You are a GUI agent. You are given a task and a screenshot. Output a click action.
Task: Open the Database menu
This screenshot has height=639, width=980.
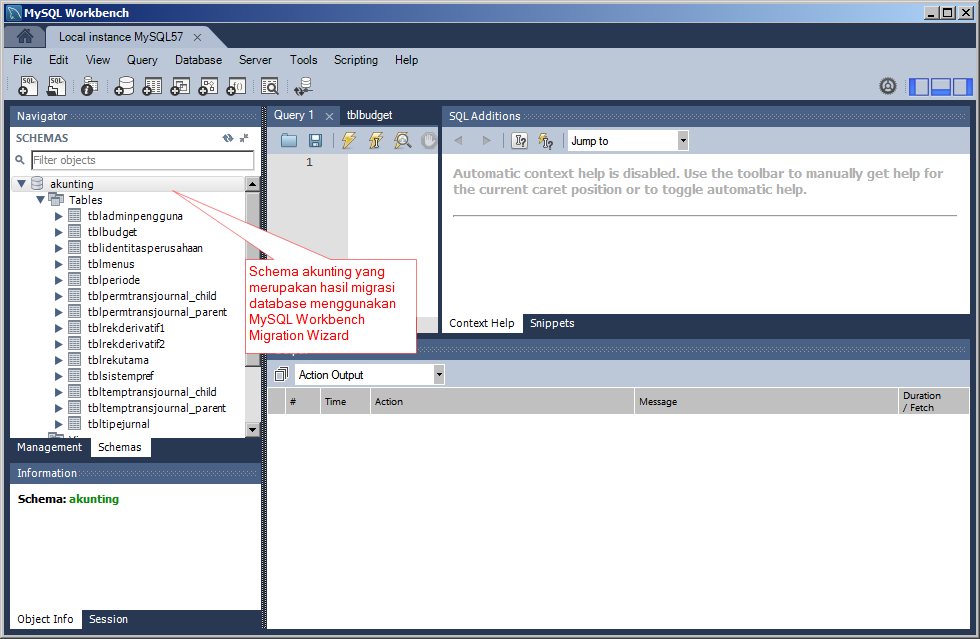198,60
